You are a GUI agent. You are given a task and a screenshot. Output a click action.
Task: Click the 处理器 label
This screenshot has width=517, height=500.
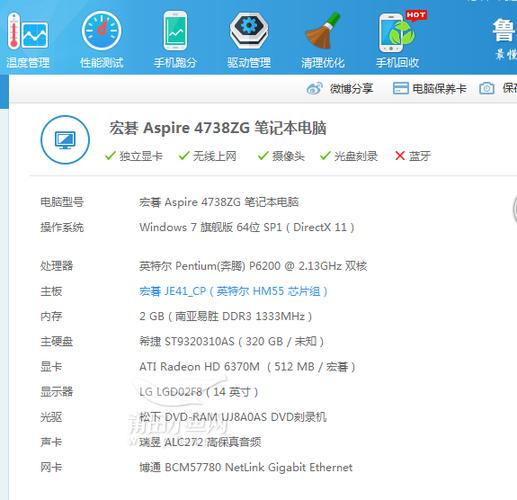(57, 266)
